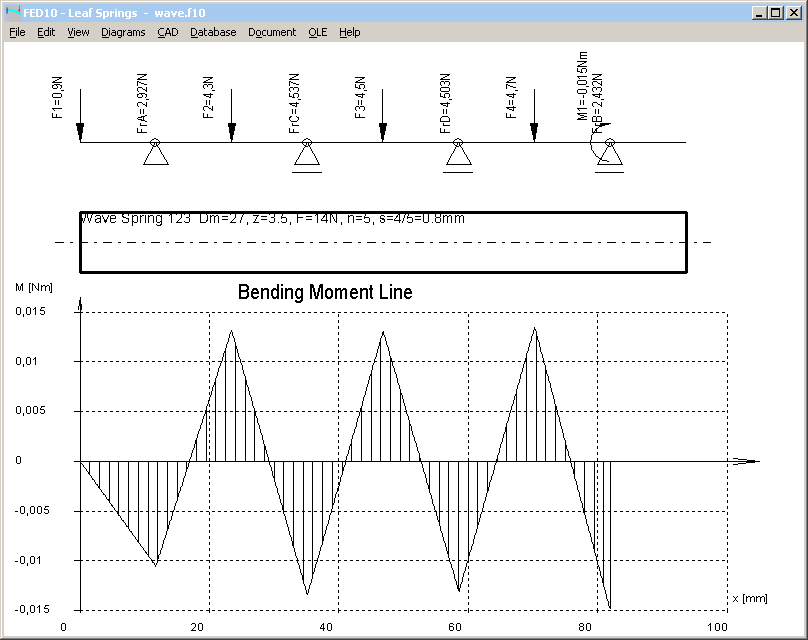Show the Document menu
808x640 pixels.
(x=272, y=32)
